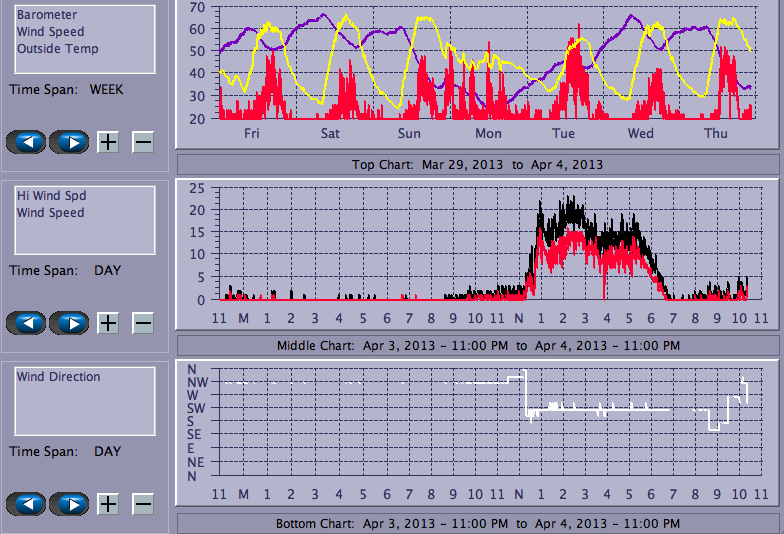Select Wind Direction in the bottom list
The height and width of the screenshot is (534, 784).
click(58, 377)
